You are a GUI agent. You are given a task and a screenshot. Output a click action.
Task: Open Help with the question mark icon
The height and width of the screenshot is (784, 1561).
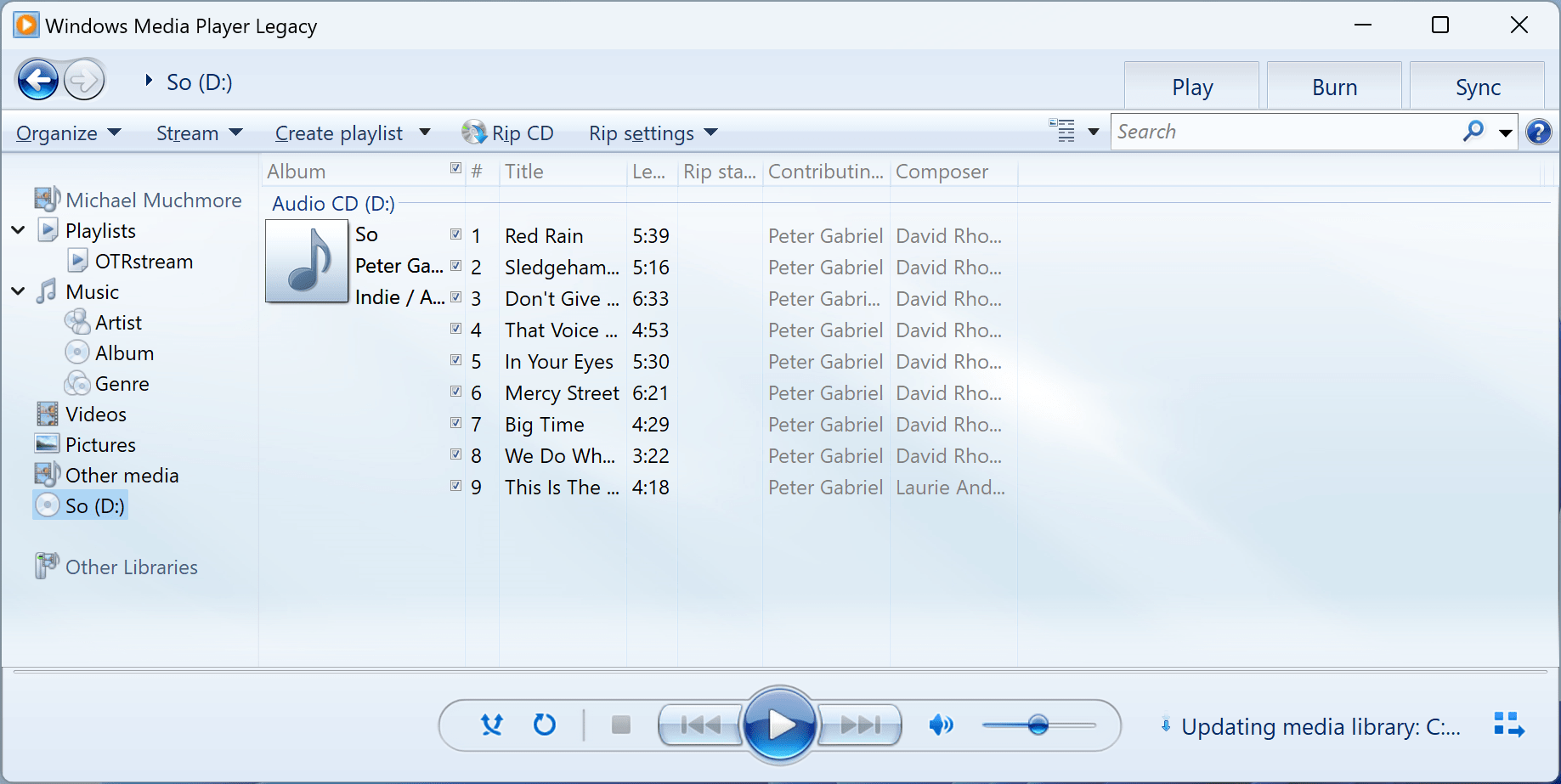[x=1539, y=132]
